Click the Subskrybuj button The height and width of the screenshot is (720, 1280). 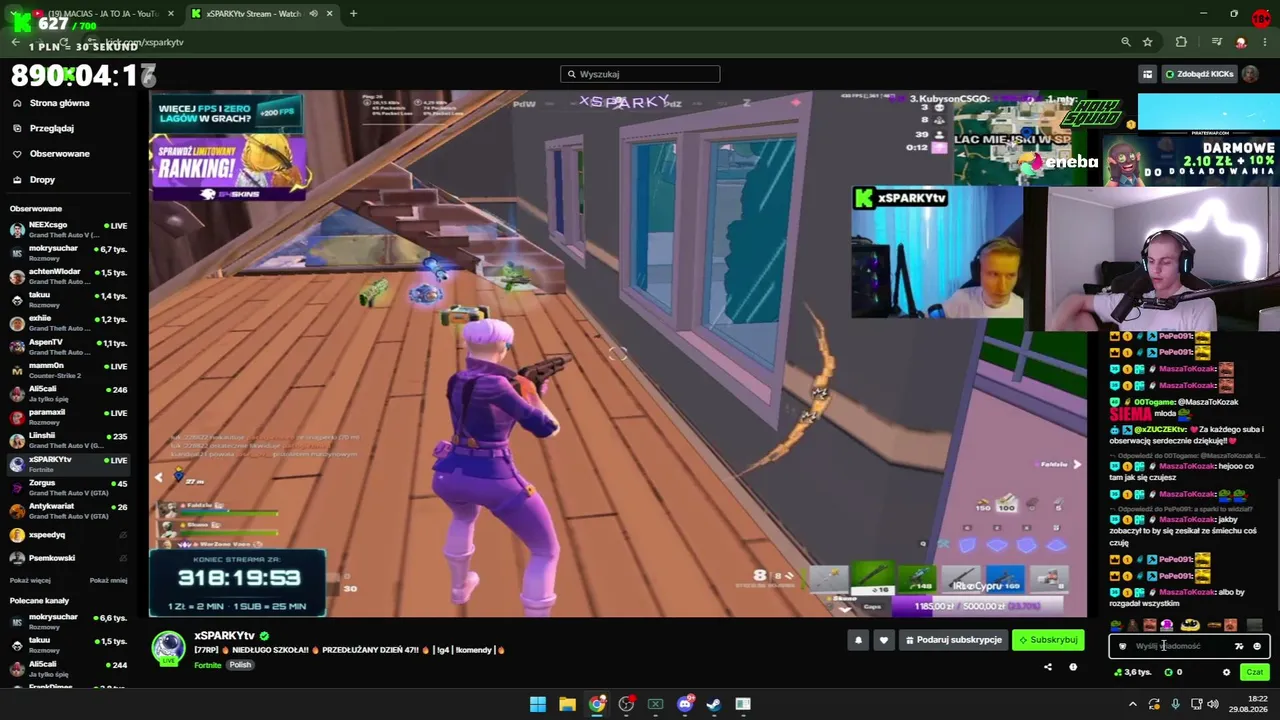1048,640
